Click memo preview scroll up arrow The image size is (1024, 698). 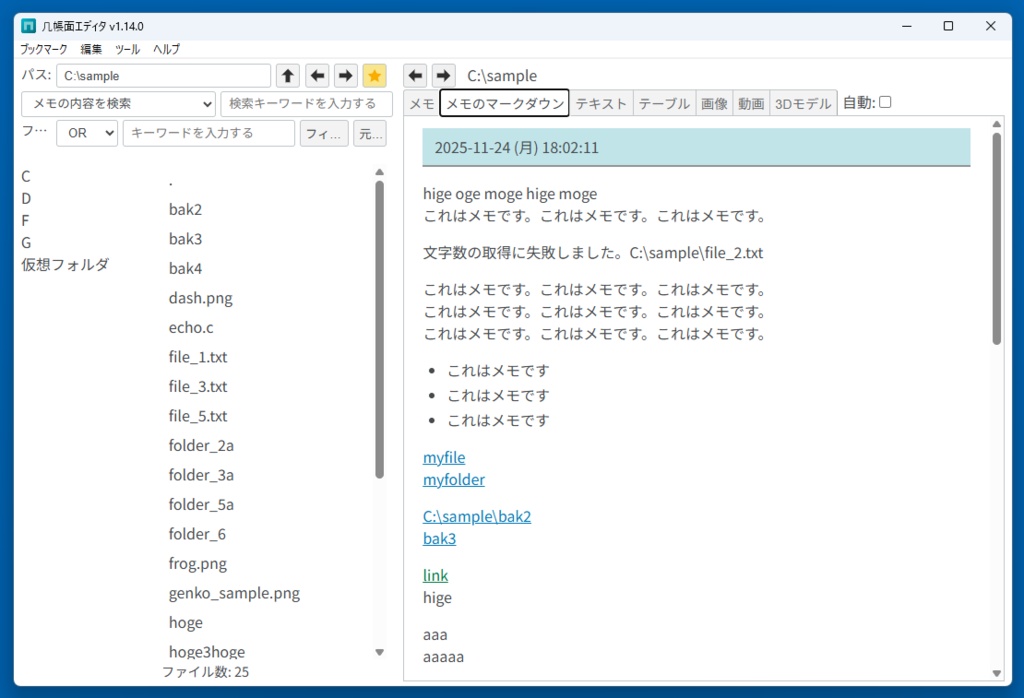click(997, 123)
